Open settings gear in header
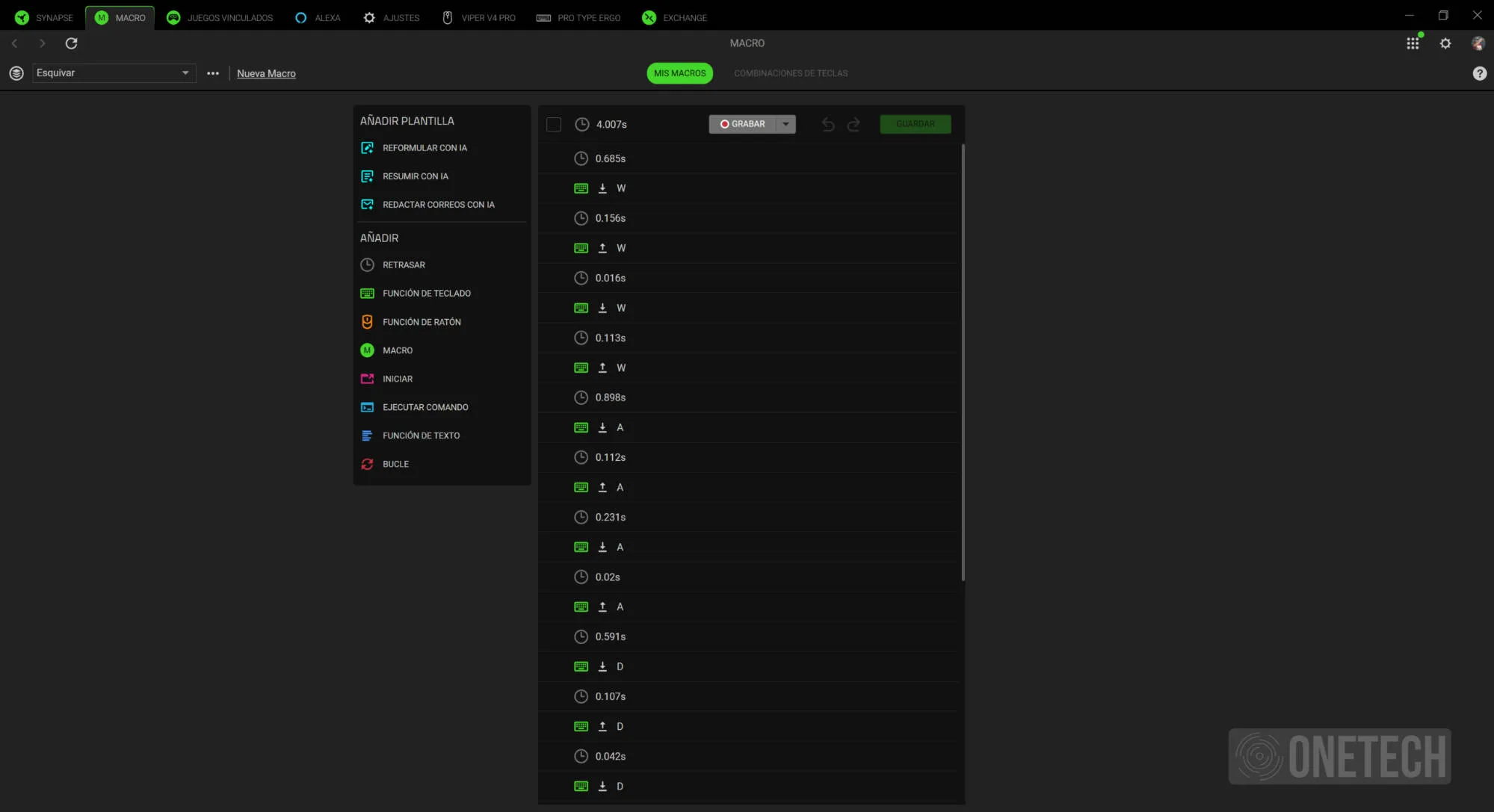Image resolution: width=1494 pixels, height=812 pixels. 1445,43
